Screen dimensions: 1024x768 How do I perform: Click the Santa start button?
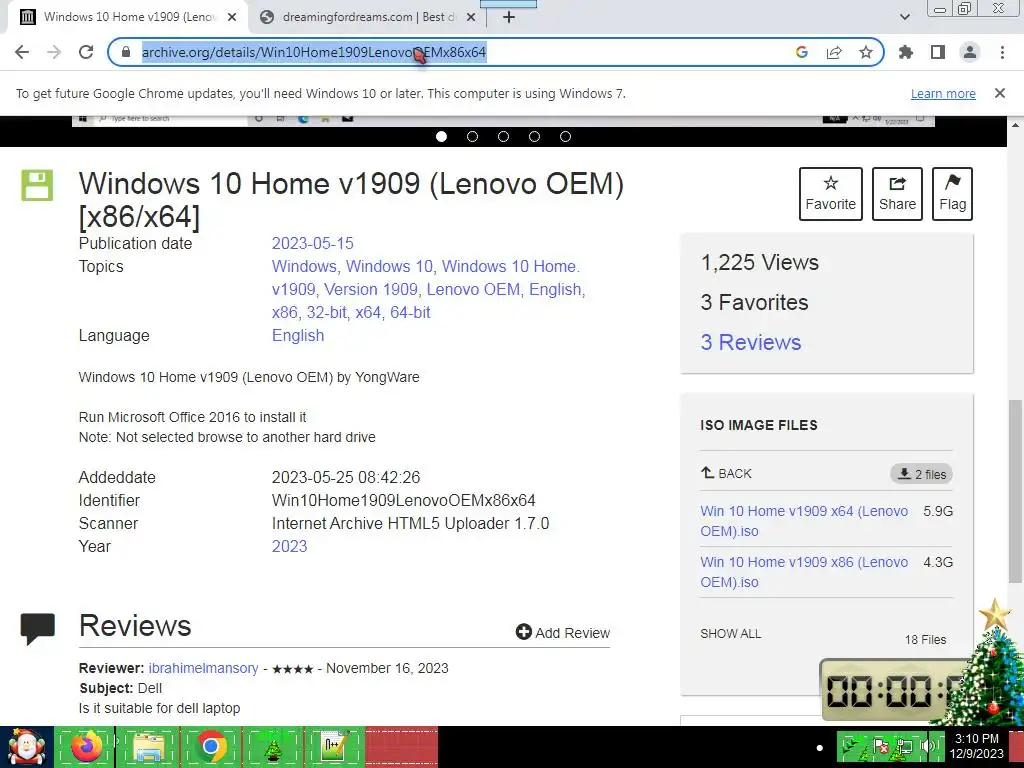[x=26, y=747]
